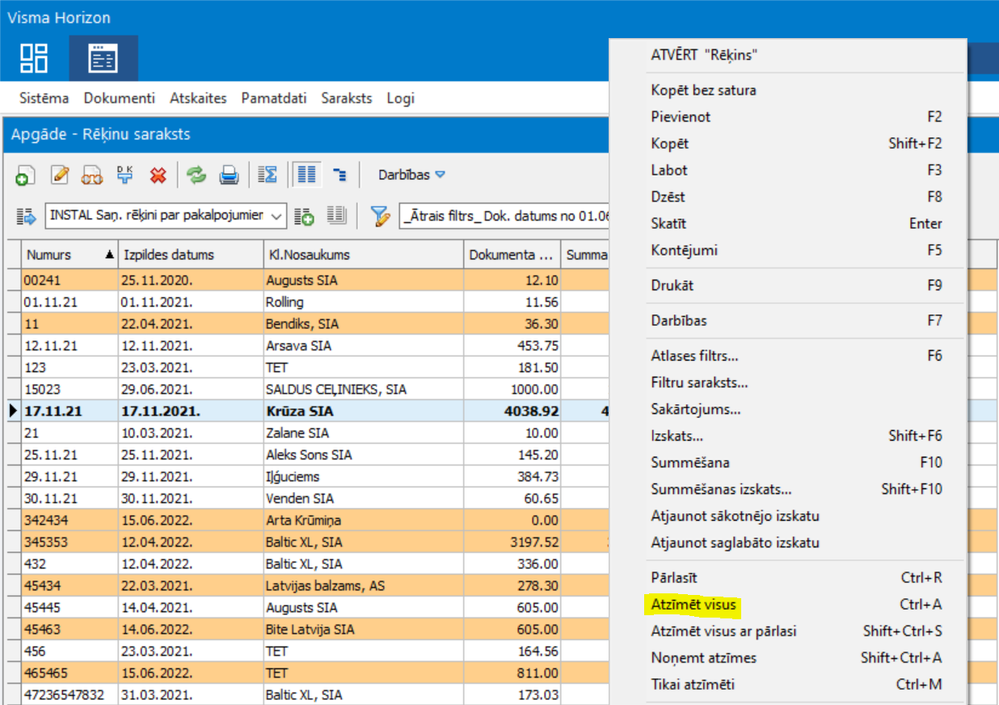Toggle the column list view button
The width and height of the screenshot is (999, 705).
[307, 175]
